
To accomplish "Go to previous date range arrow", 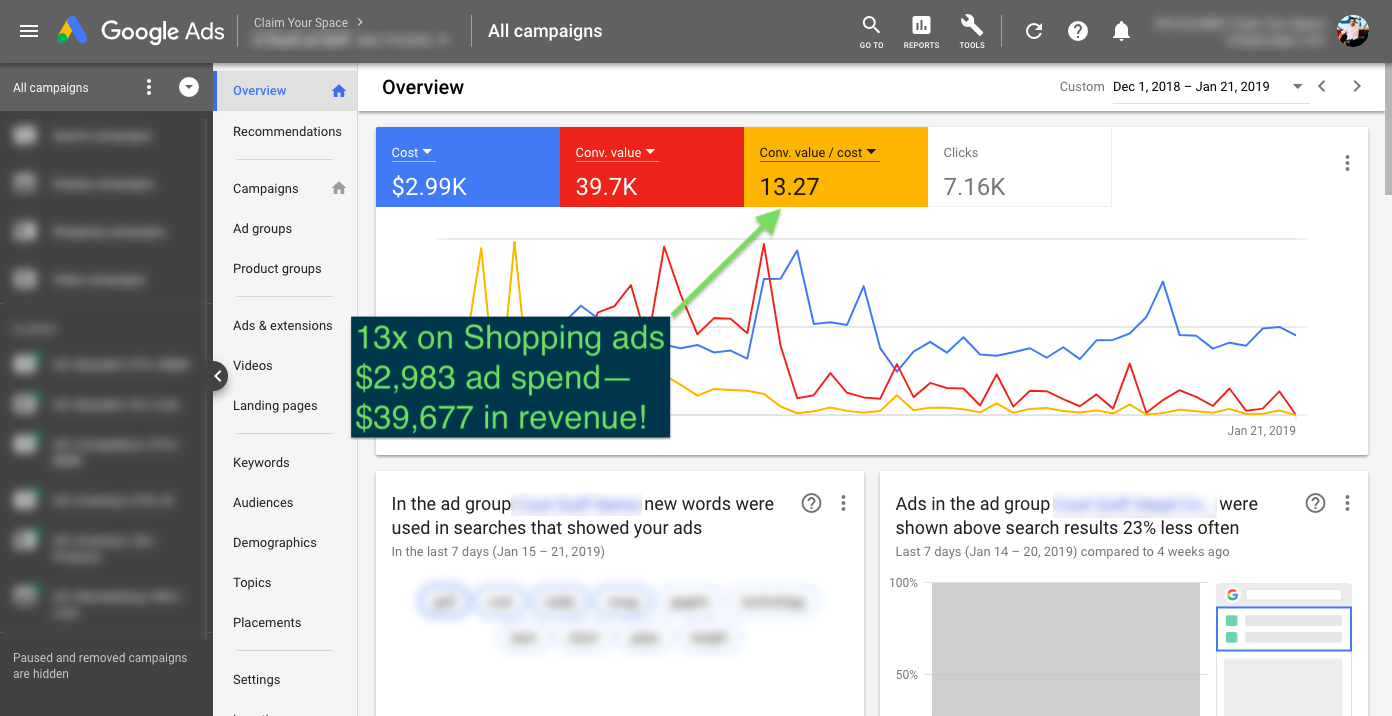I will point(1322,86).
